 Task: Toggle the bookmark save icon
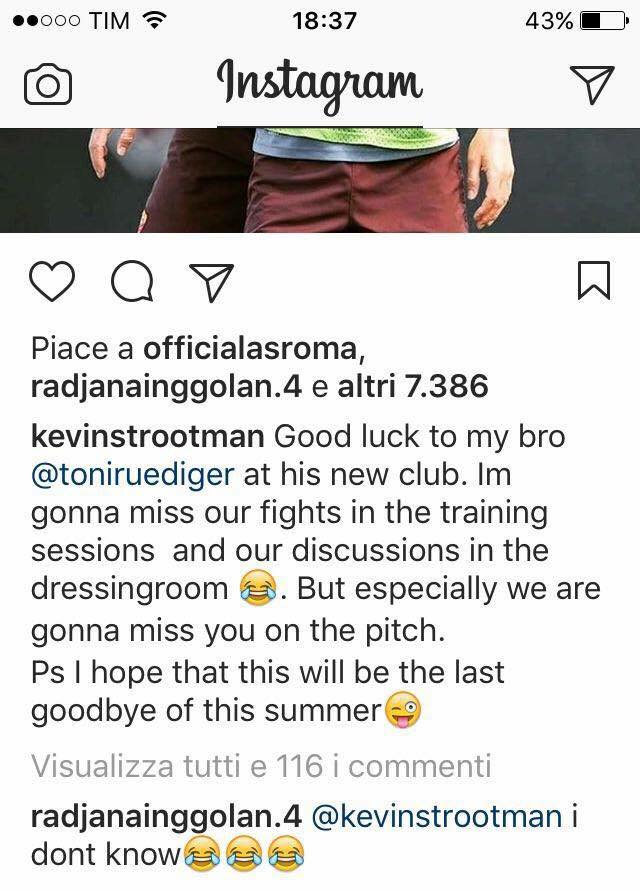click(594, 280)
